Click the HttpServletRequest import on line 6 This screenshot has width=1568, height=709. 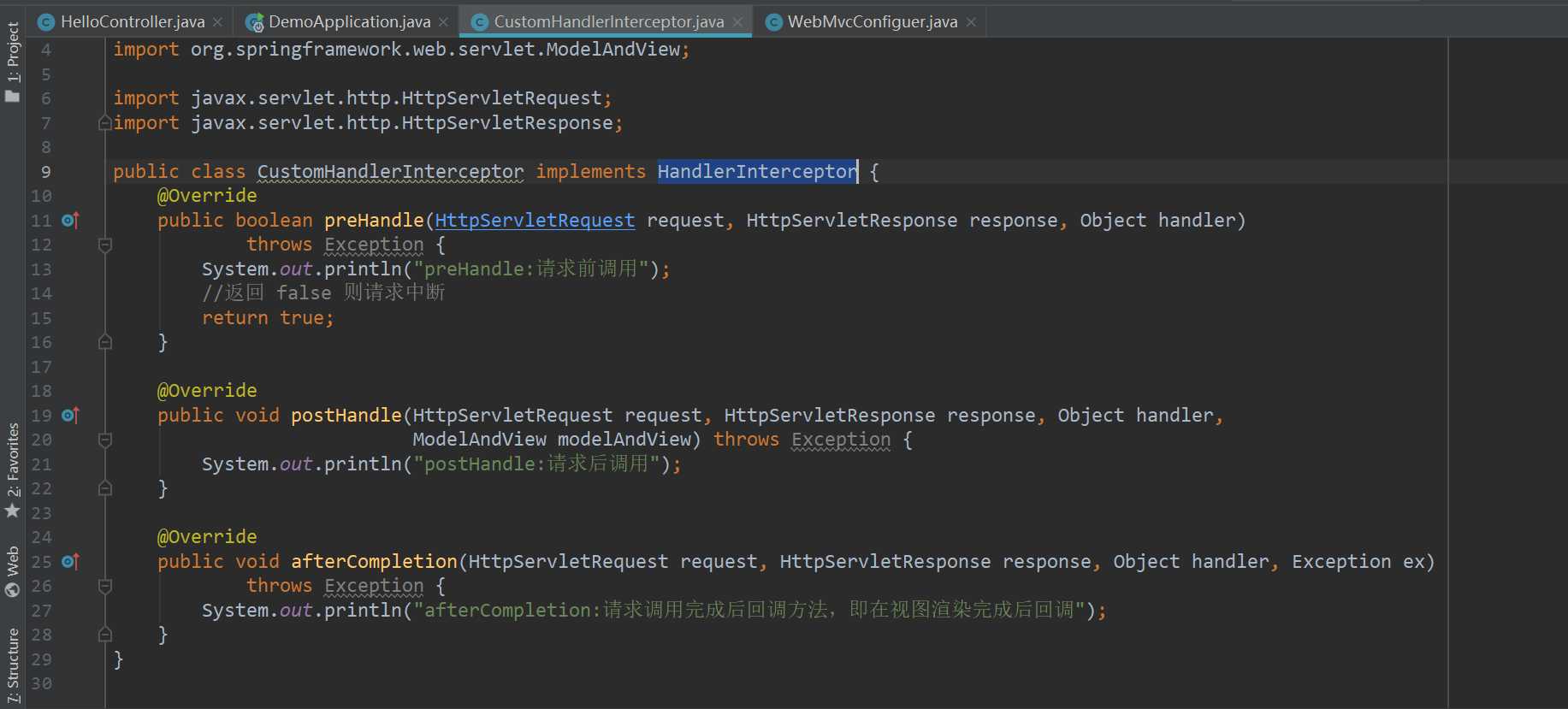(363, 98)
